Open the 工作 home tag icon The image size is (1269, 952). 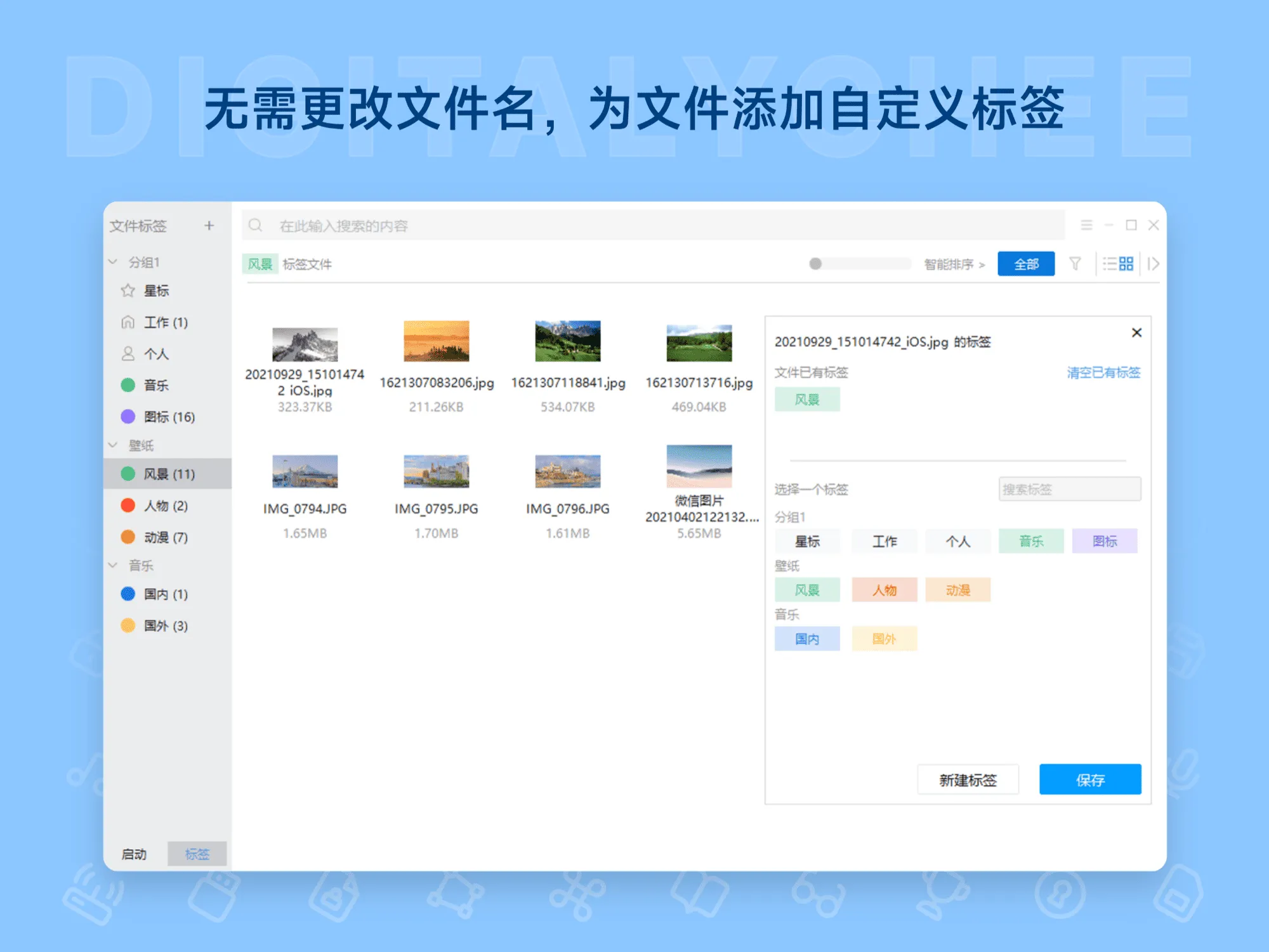tap(128, 322)
